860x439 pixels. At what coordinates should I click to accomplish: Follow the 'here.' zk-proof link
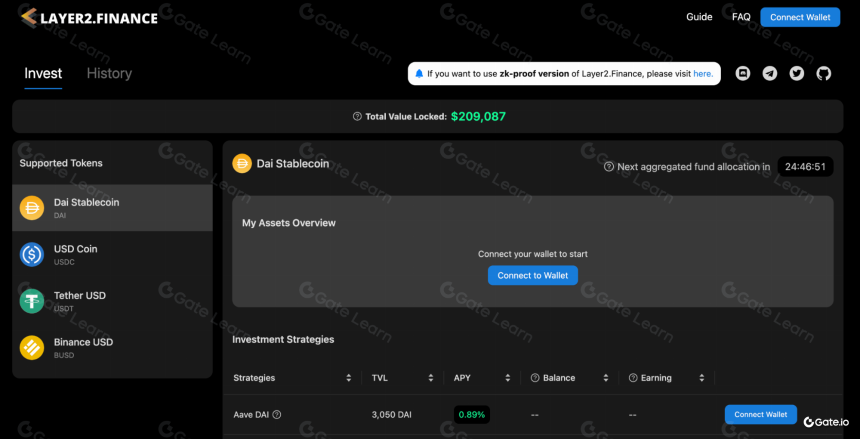(x=704, y=74)
